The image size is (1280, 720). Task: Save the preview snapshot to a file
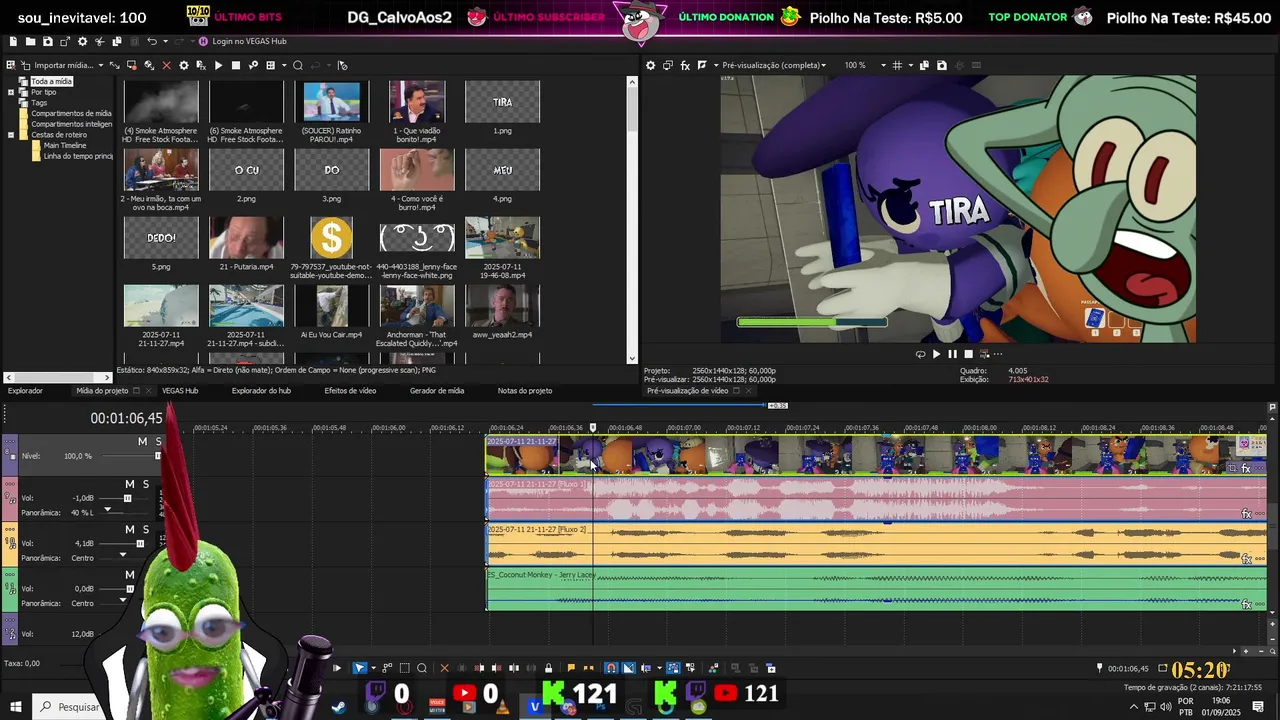click(942, 65)
